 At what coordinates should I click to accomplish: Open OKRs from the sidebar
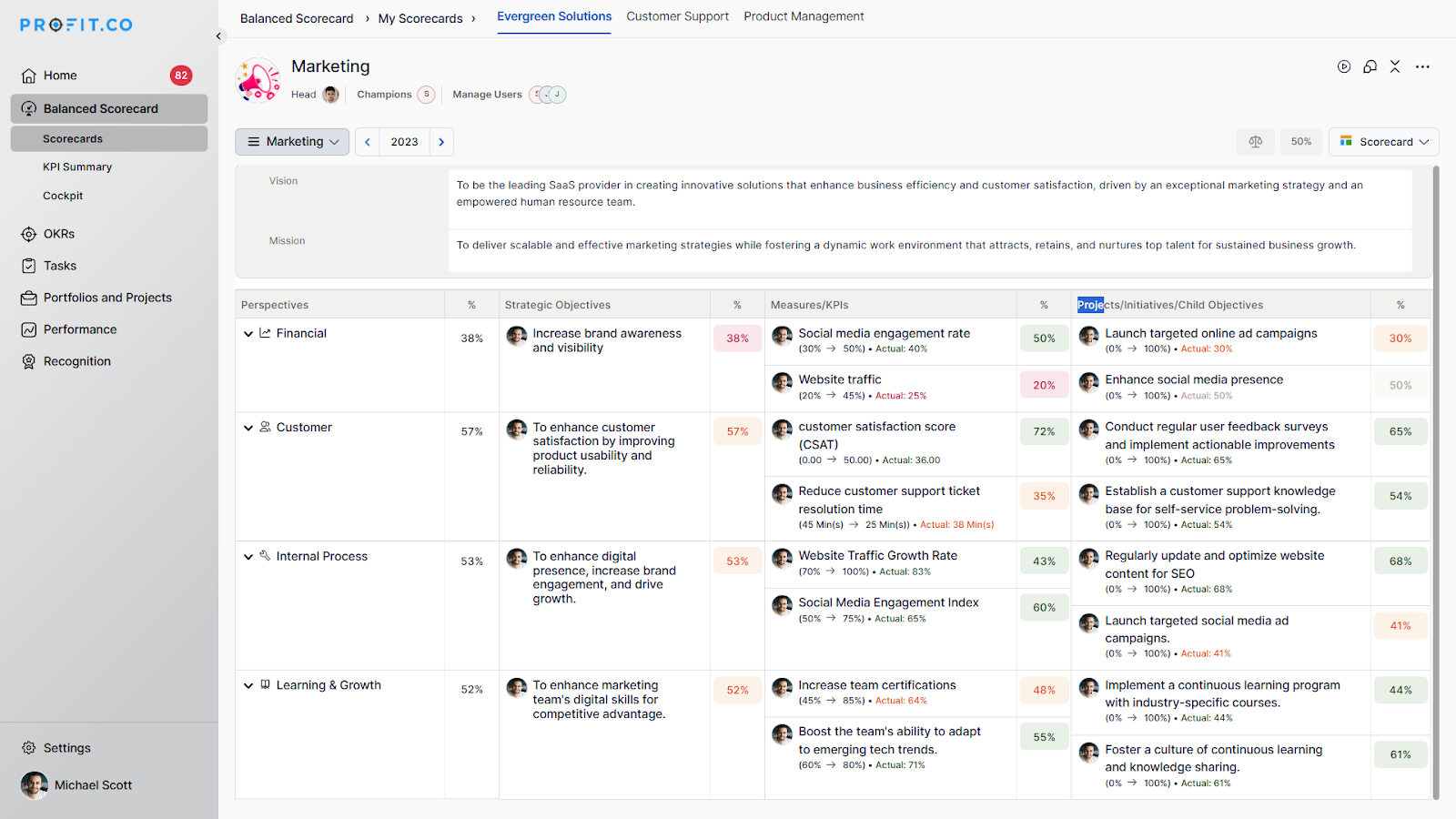[59, 234]
